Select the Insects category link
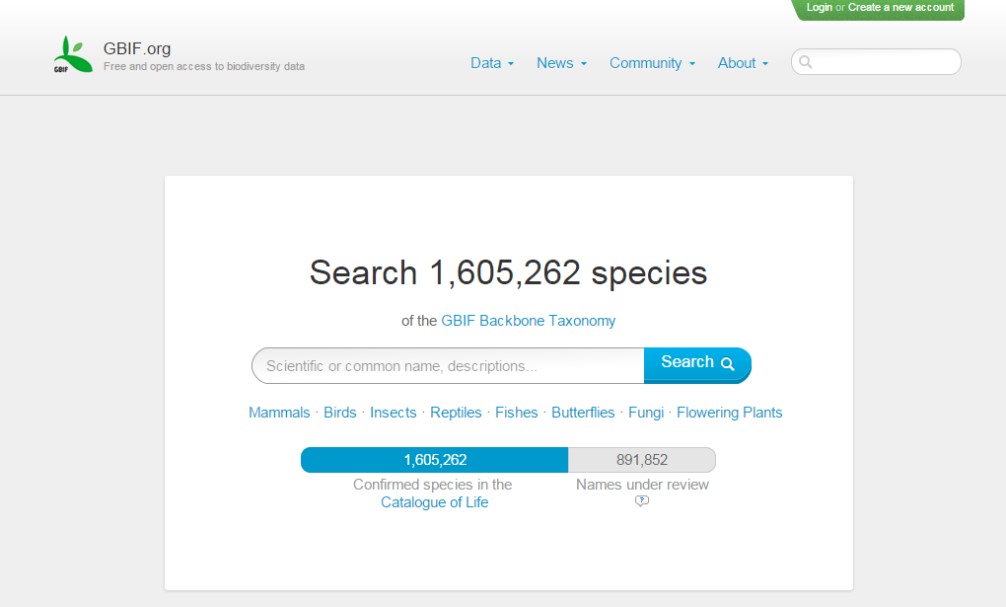Viewport: 1006px width, 607px height. point(393,412)
